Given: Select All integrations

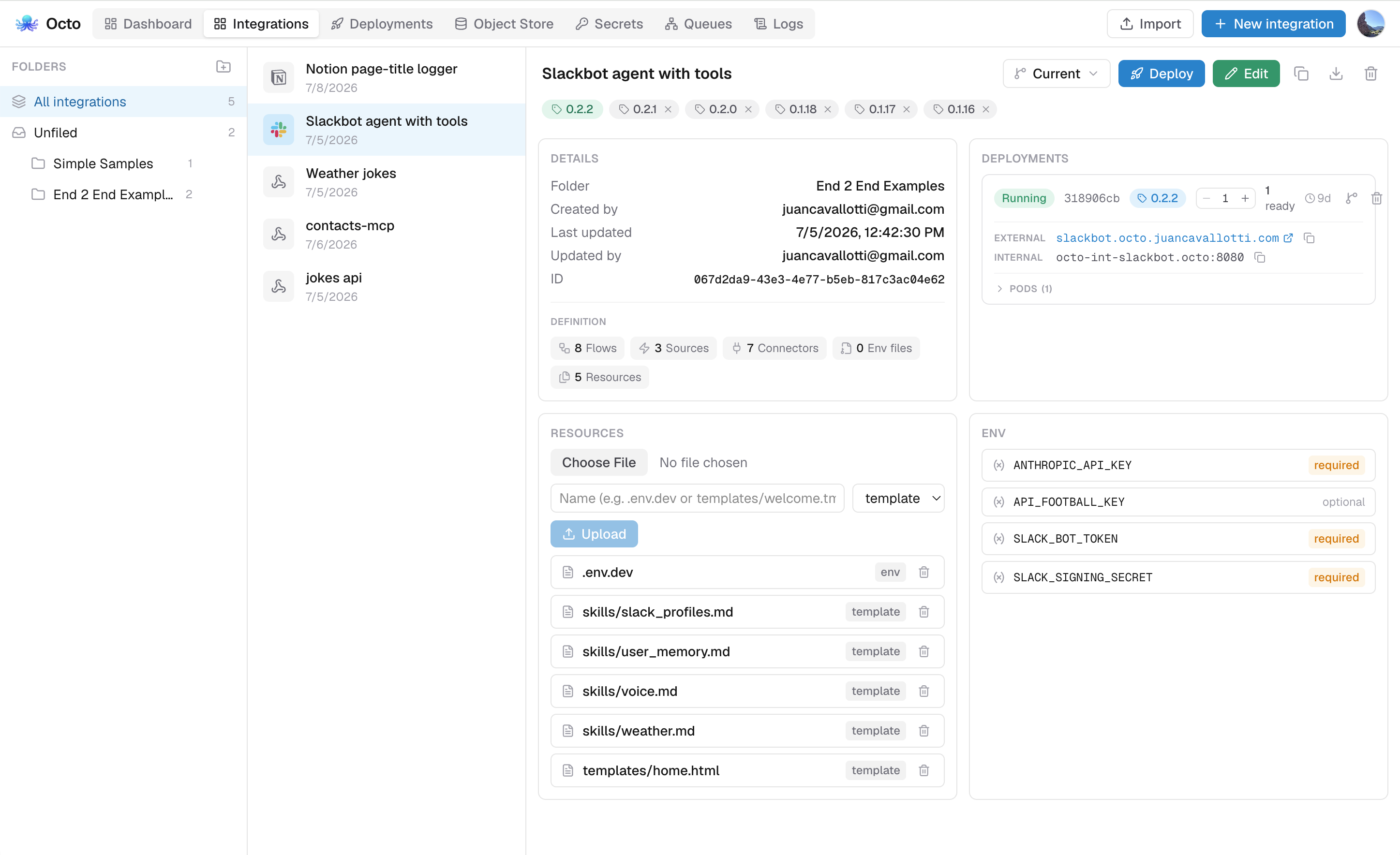Looking at the screenshot, I should [x=123, y=102].
